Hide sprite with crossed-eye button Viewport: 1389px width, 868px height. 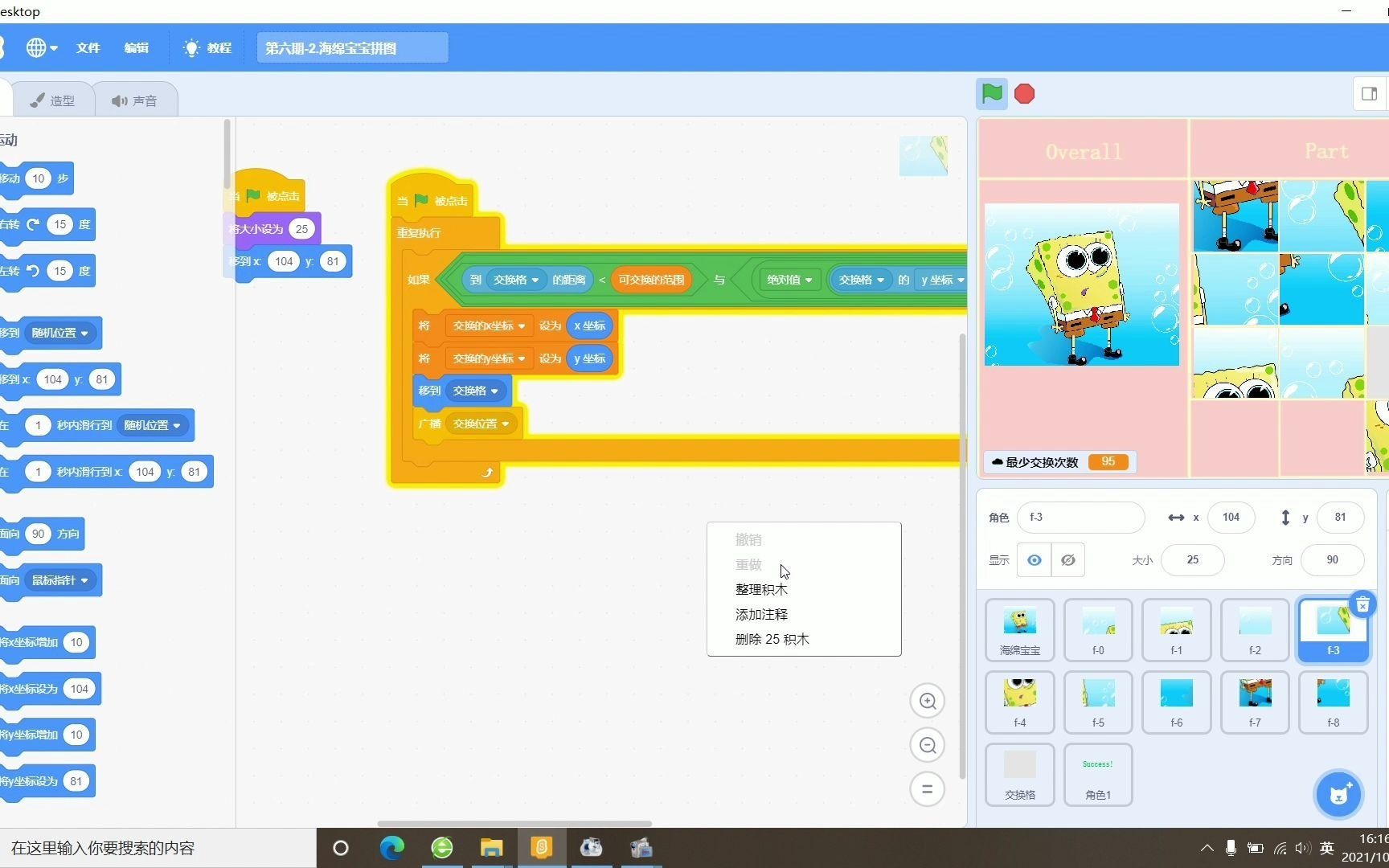click(1068, 560)
